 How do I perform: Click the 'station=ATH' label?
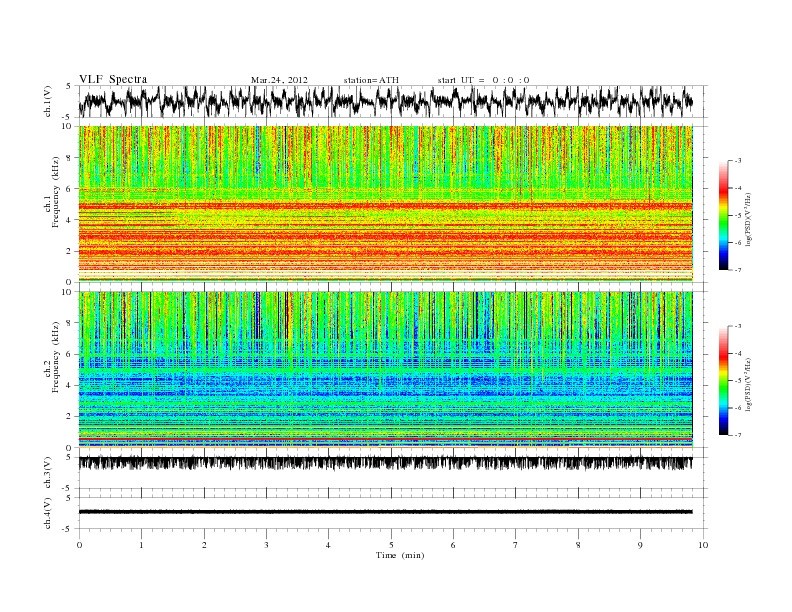click(371, 80)
